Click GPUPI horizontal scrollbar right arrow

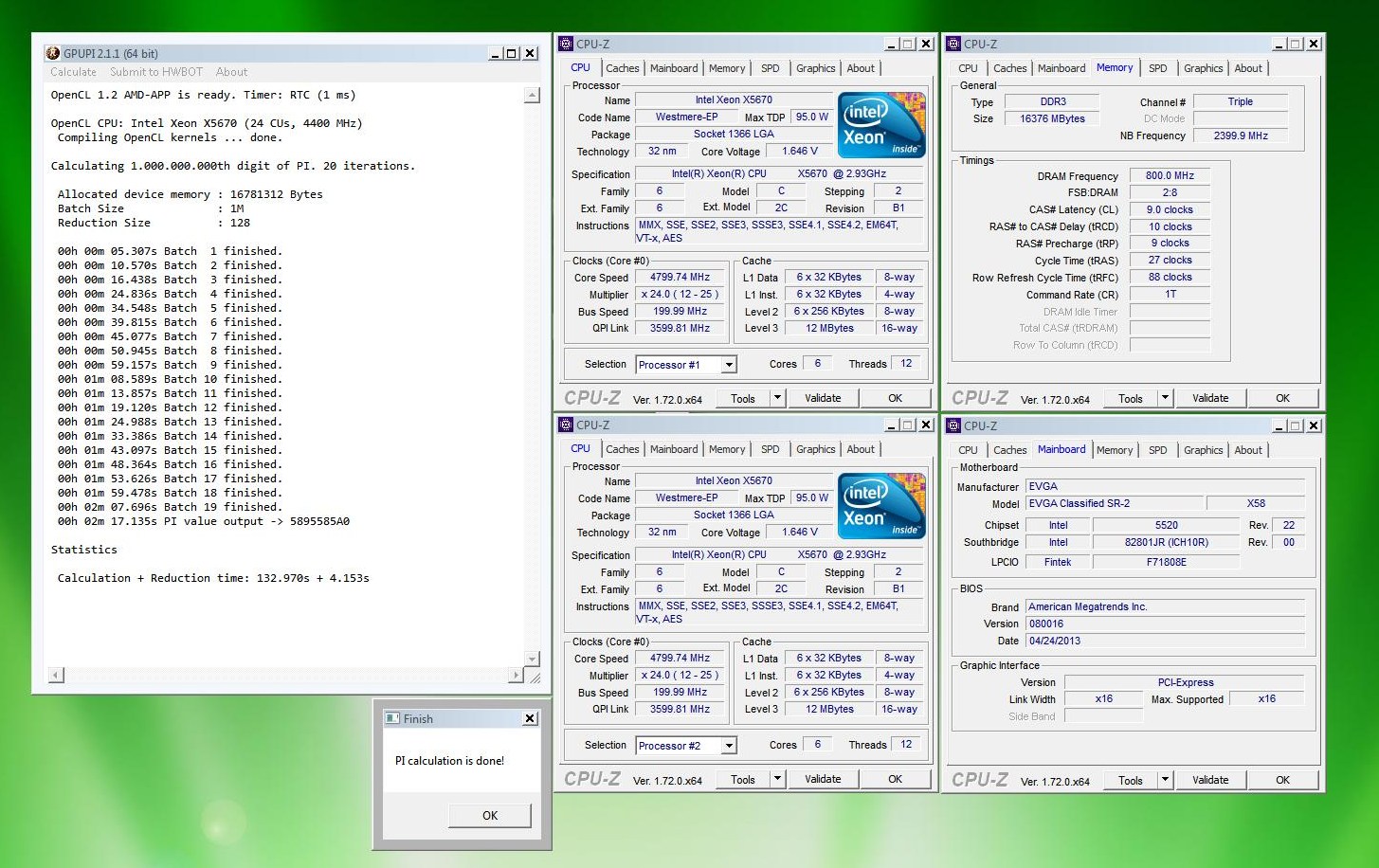(516, 675)
